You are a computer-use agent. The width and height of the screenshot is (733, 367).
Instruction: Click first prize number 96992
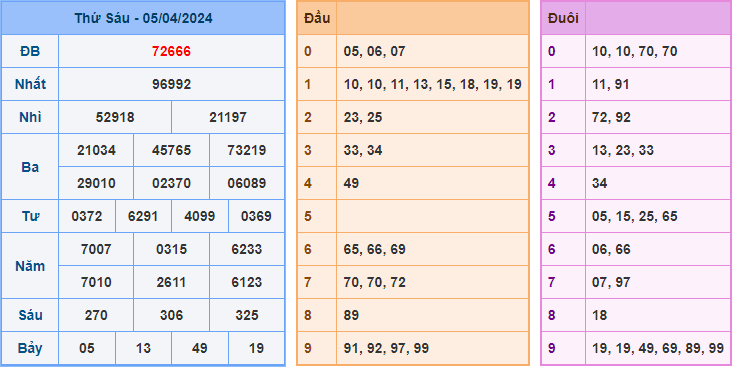171,85
